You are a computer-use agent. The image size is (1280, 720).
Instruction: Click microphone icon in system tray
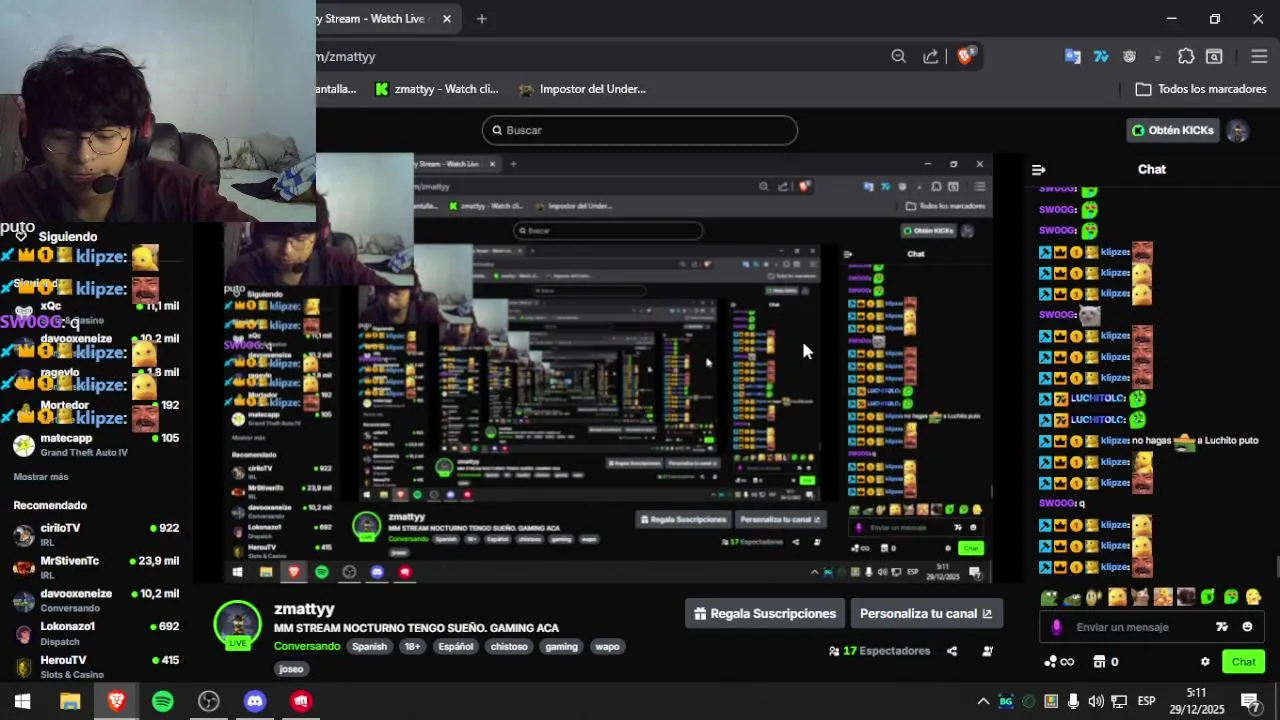tap(1073, 702)
